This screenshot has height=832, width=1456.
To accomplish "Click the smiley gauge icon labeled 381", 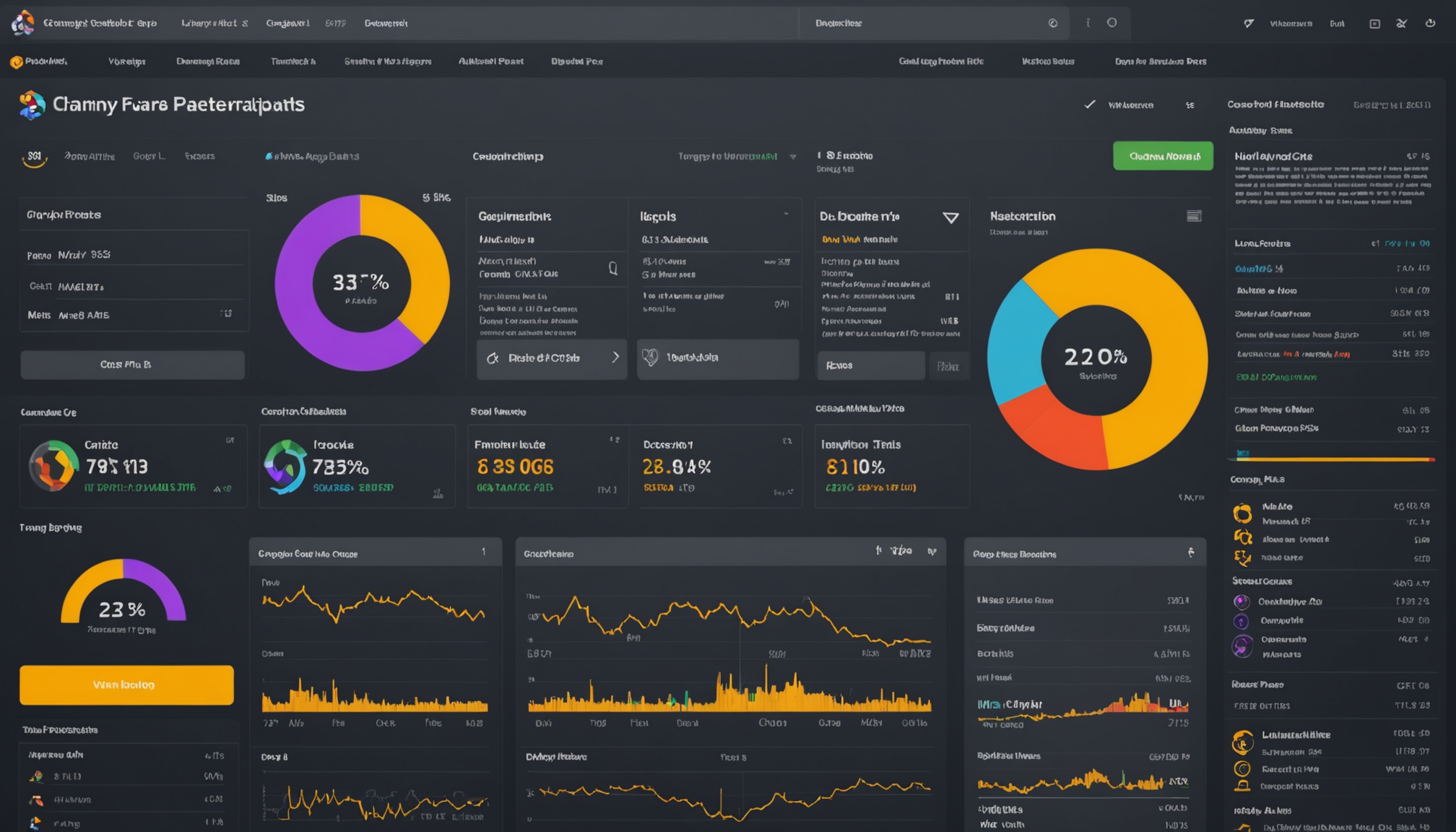I will (x=34, y=158).
